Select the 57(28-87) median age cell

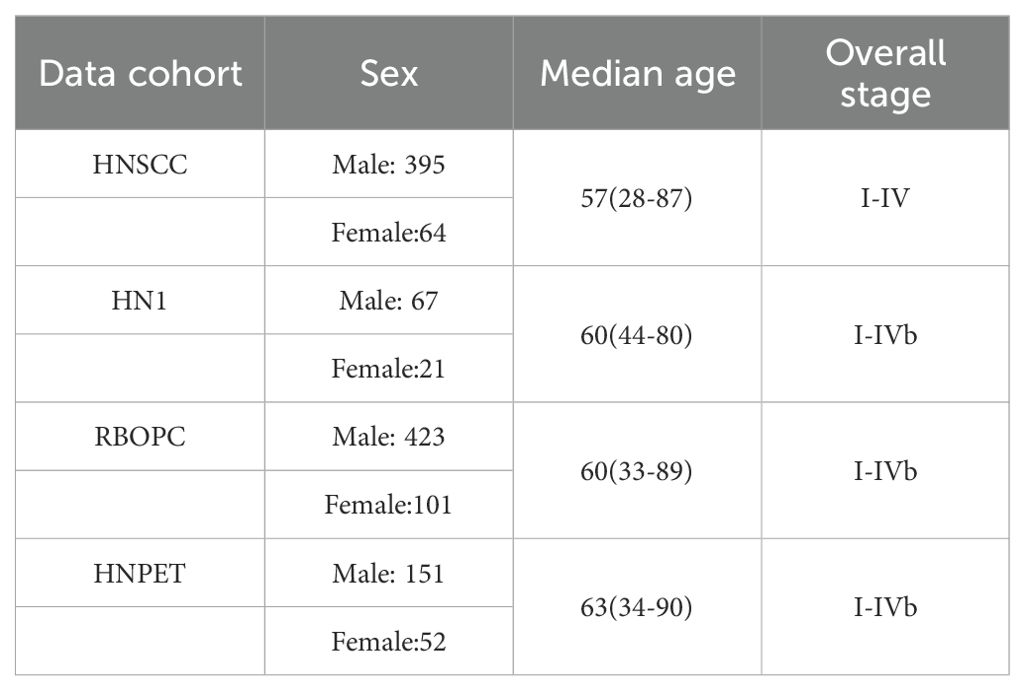(637, 199)
